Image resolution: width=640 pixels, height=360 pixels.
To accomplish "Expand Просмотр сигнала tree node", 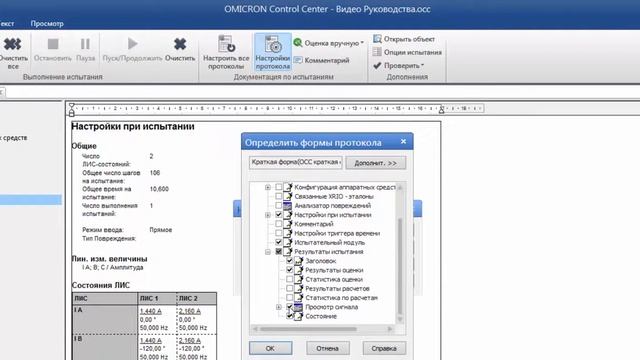I will tap(279, 307).
